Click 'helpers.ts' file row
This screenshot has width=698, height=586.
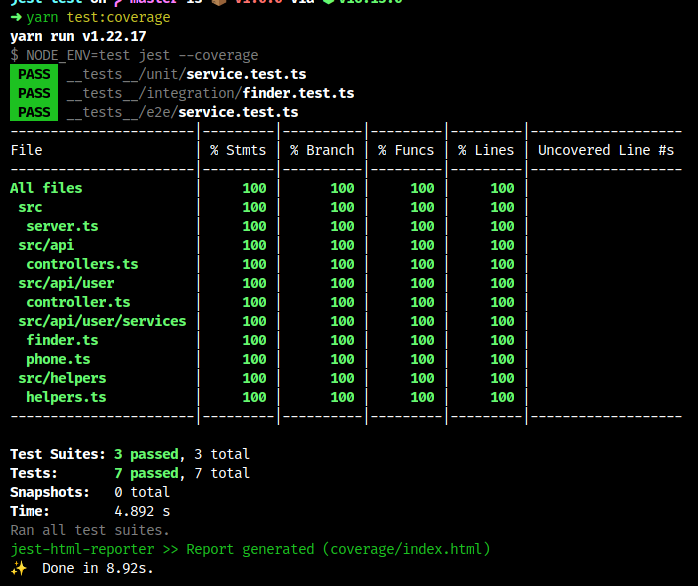(66, 397)
